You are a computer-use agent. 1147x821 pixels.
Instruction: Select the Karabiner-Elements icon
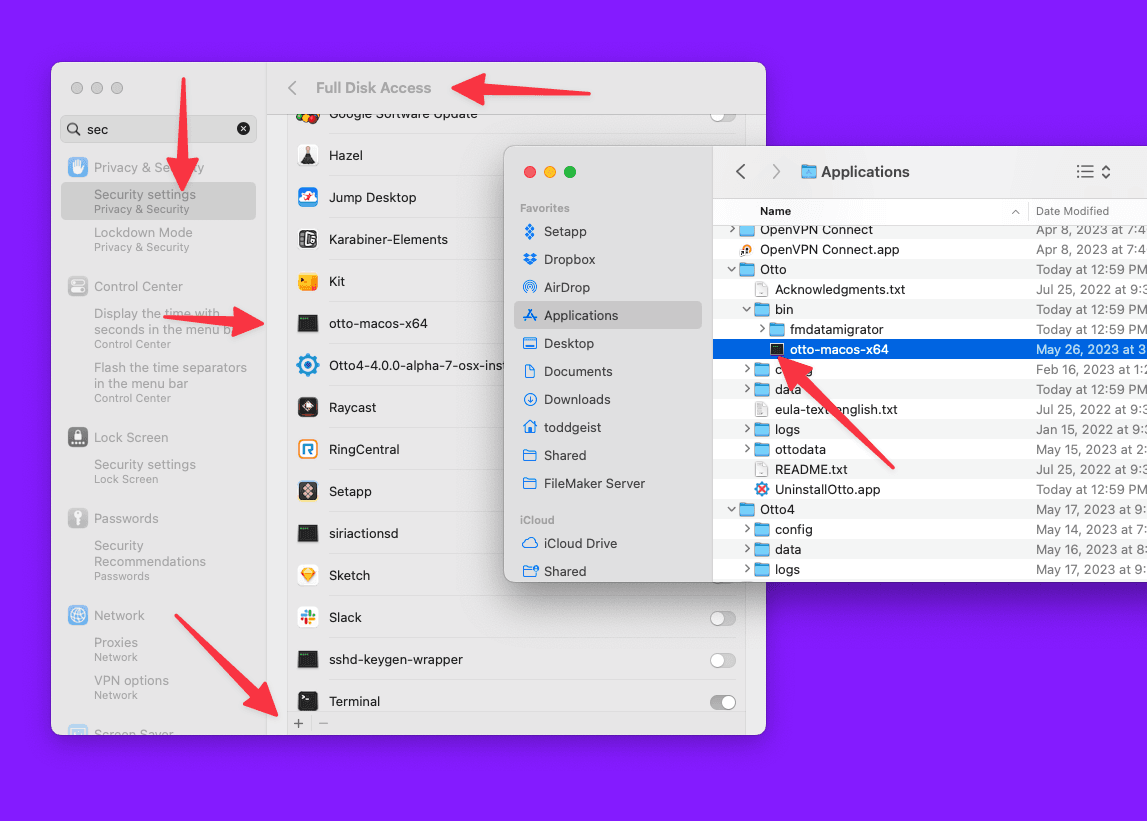pos(307,239)
